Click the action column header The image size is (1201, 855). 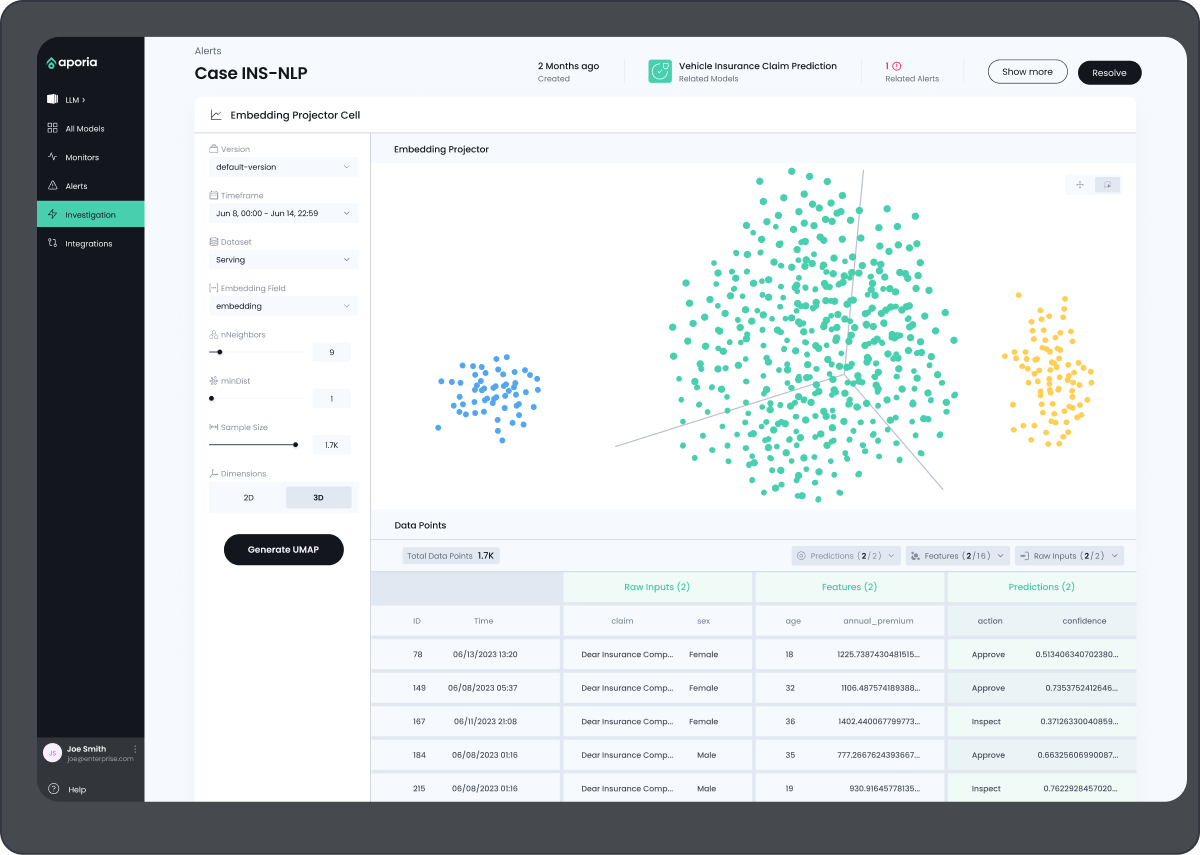point(990,621)
